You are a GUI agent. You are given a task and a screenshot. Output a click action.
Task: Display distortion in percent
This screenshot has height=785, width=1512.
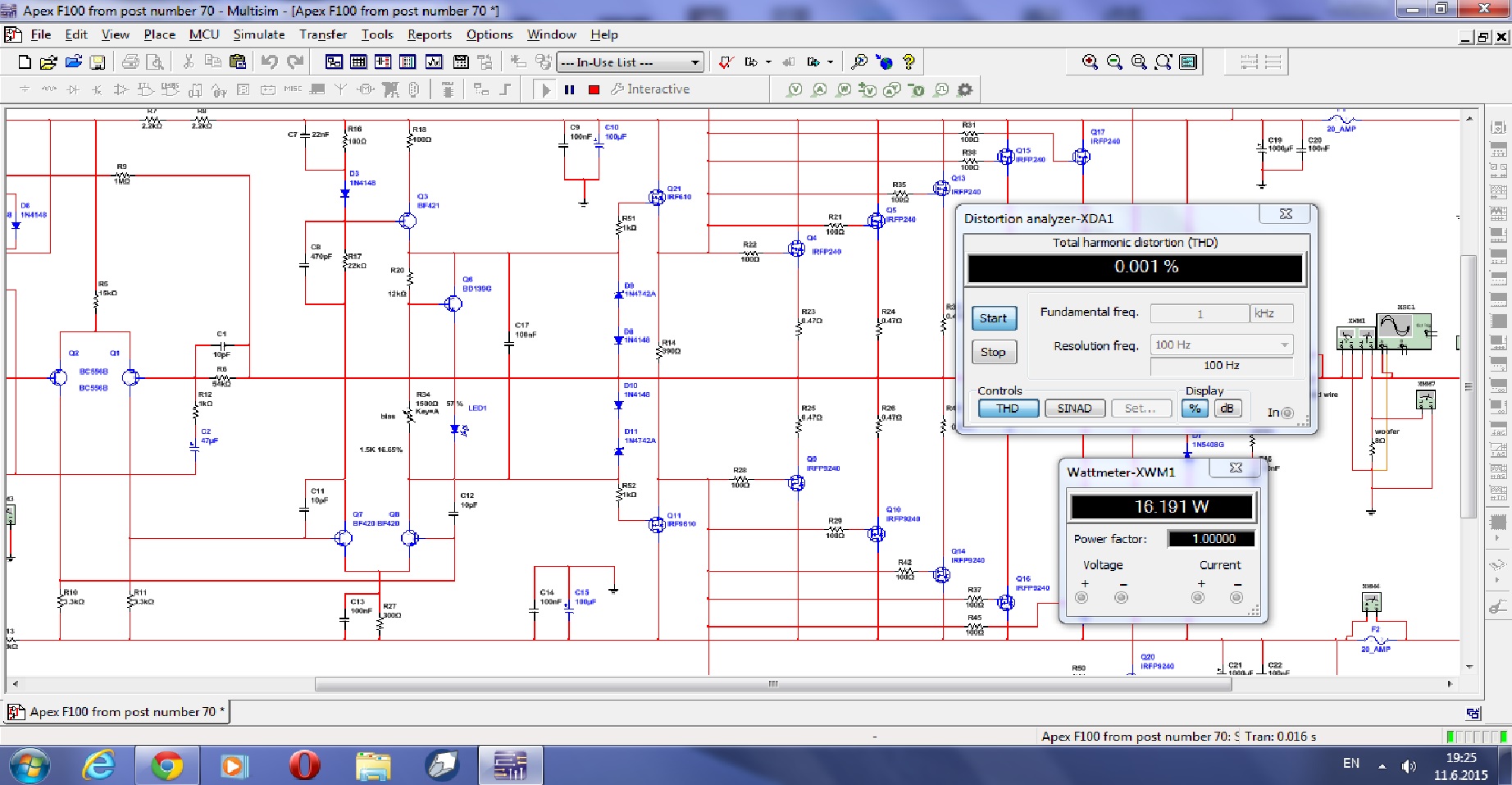[x=1195, y=408]
